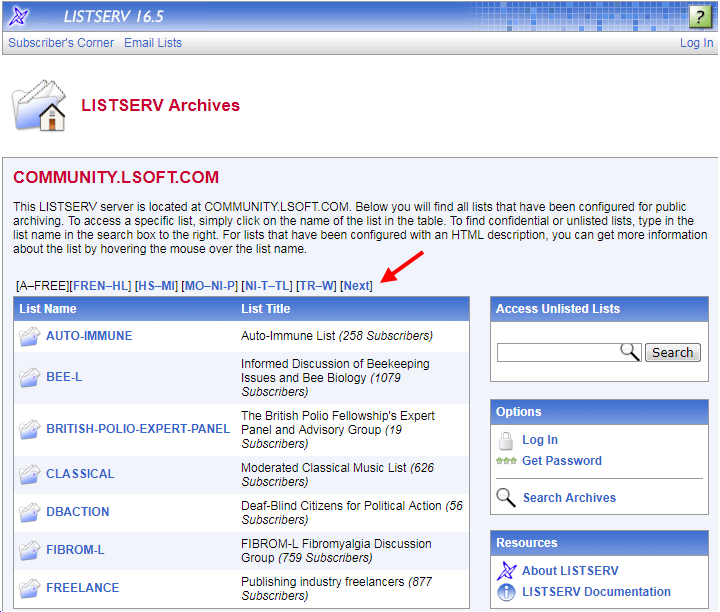Click the folder icon beside CLASSICAL
Viewport: 720px width, 612px height.
coord(30,474)
